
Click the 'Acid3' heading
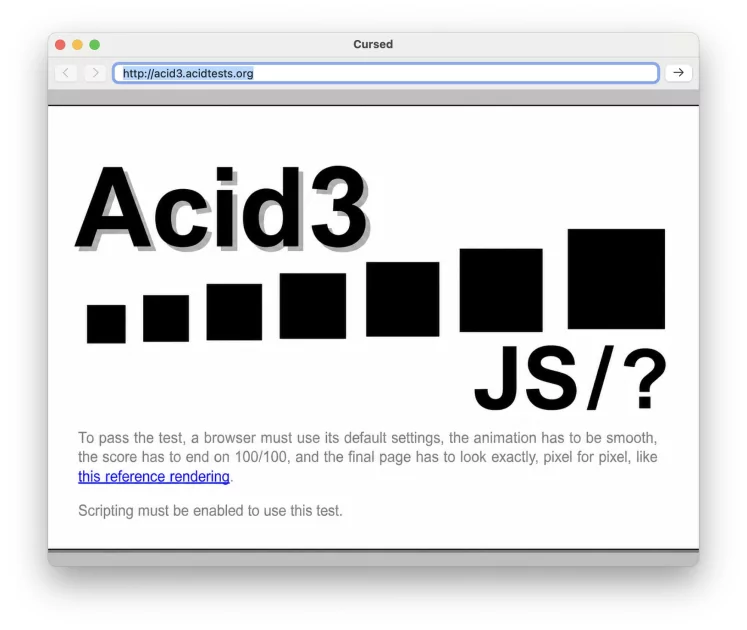222,208
